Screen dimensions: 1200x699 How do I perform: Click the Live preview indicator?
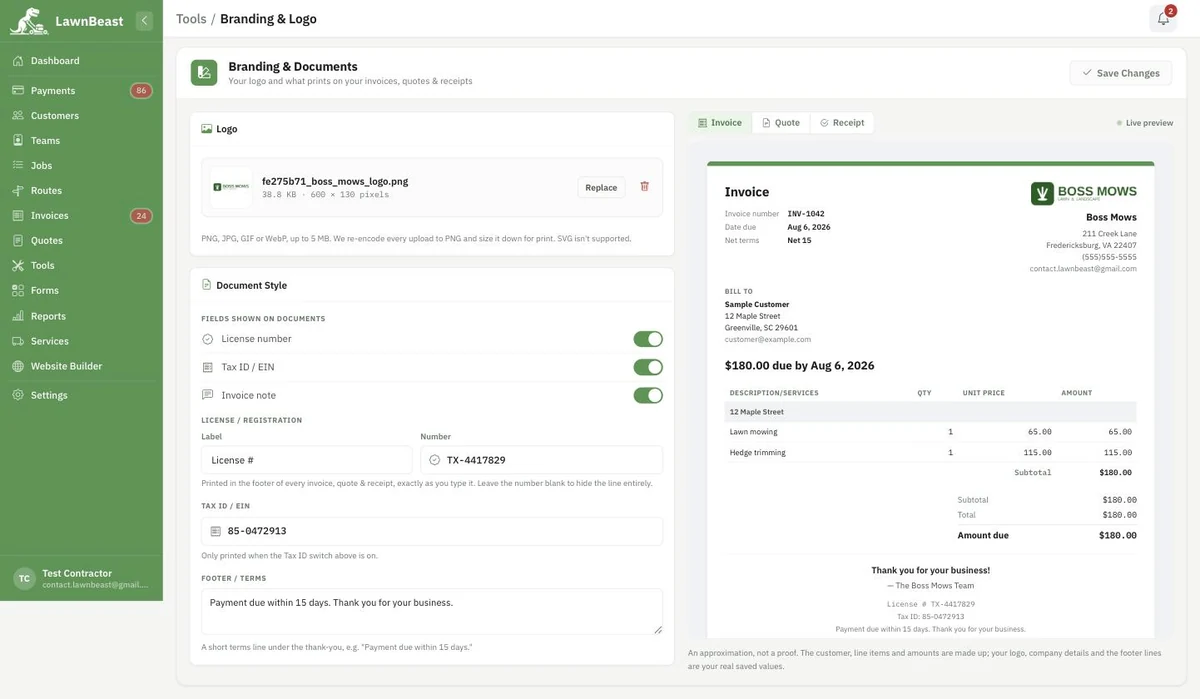pyautogui.click(x=1145, y=123)
